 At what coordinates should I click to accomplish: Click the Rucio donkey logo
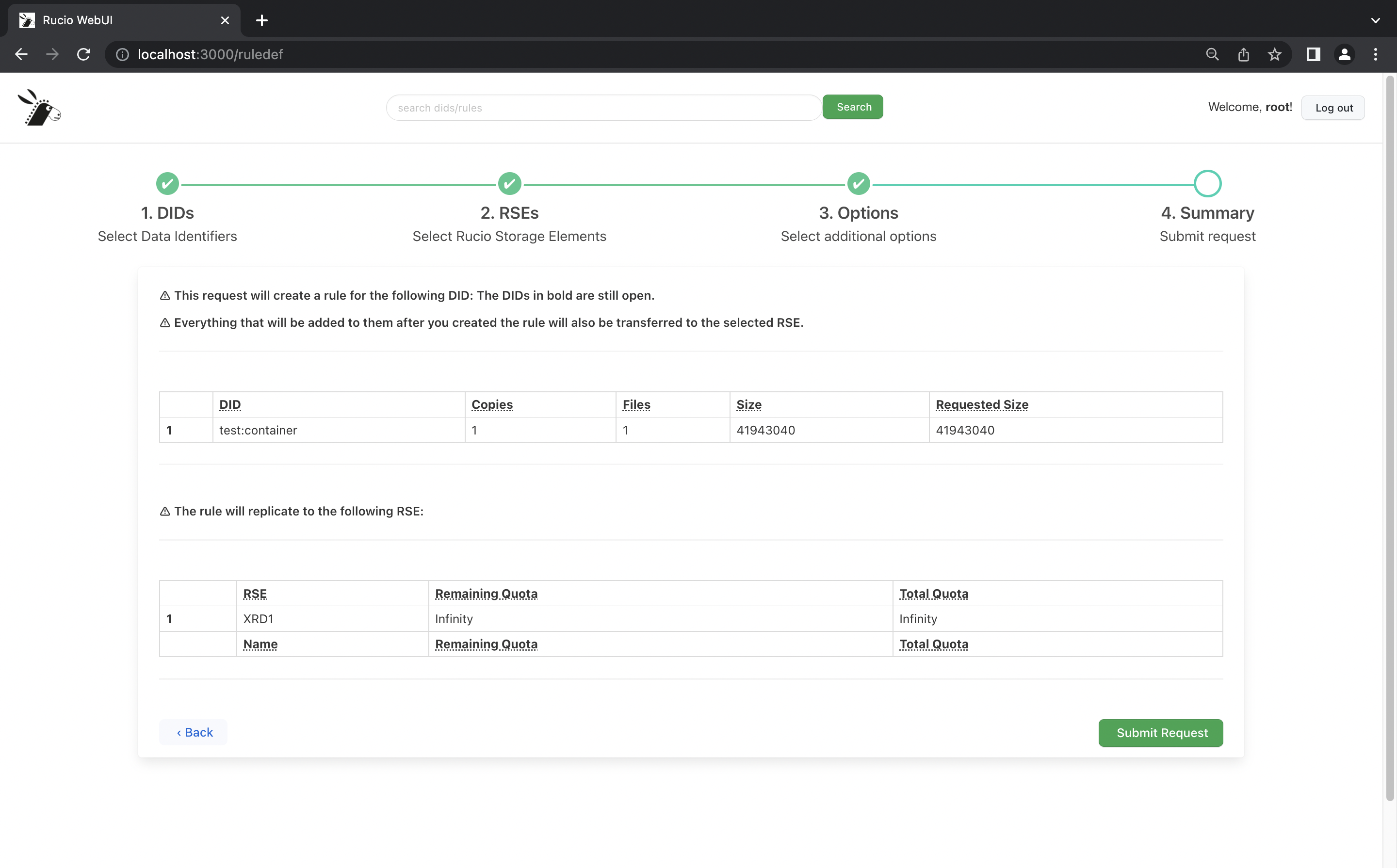39,107
